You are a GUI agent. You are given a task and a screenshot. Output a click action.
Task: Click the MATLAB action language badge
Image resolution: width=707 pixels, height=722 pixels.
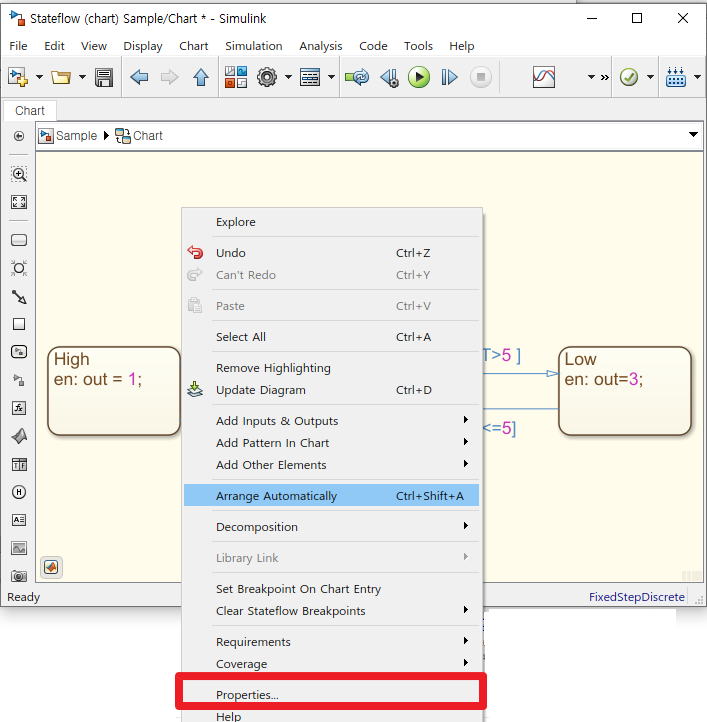(x=51, y=567)
